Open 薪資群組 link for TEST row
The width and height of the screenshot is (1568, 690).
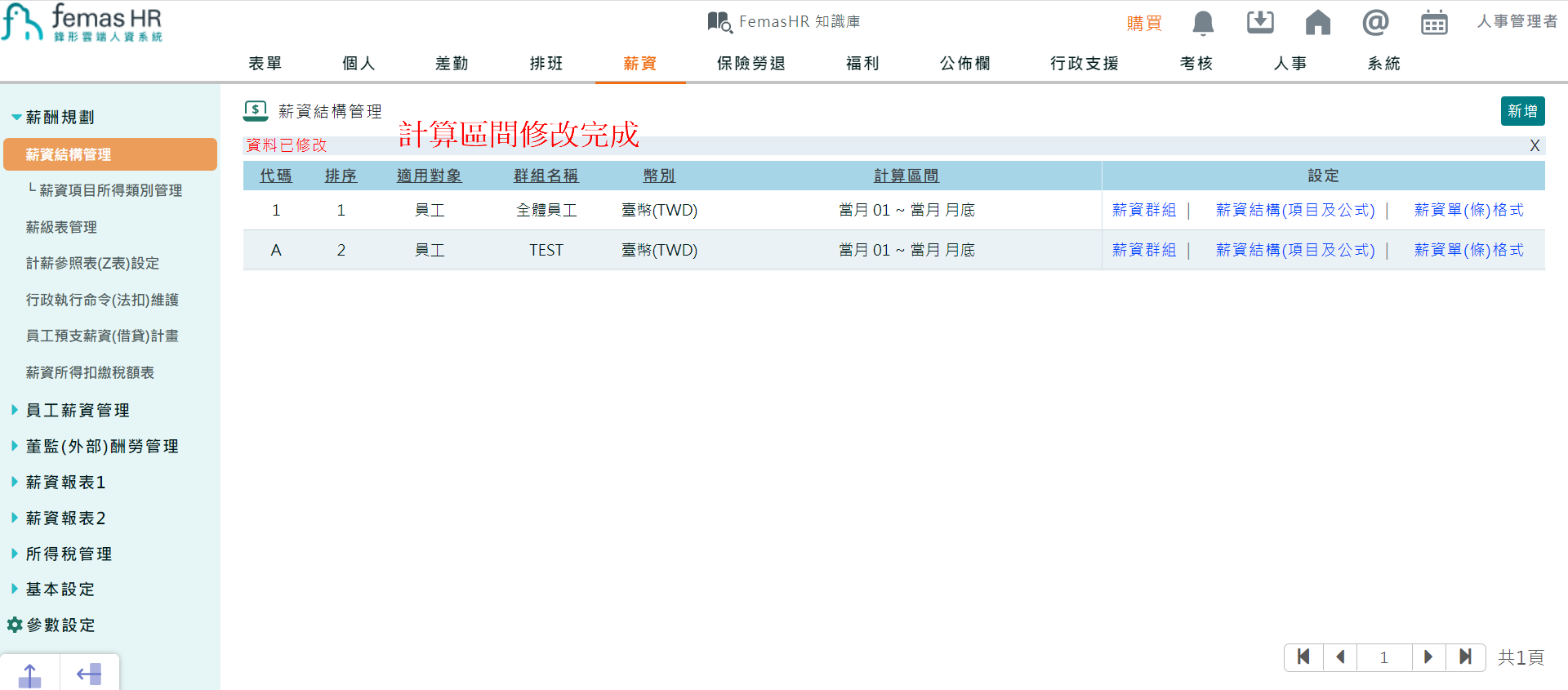(x=1144, y=250)
